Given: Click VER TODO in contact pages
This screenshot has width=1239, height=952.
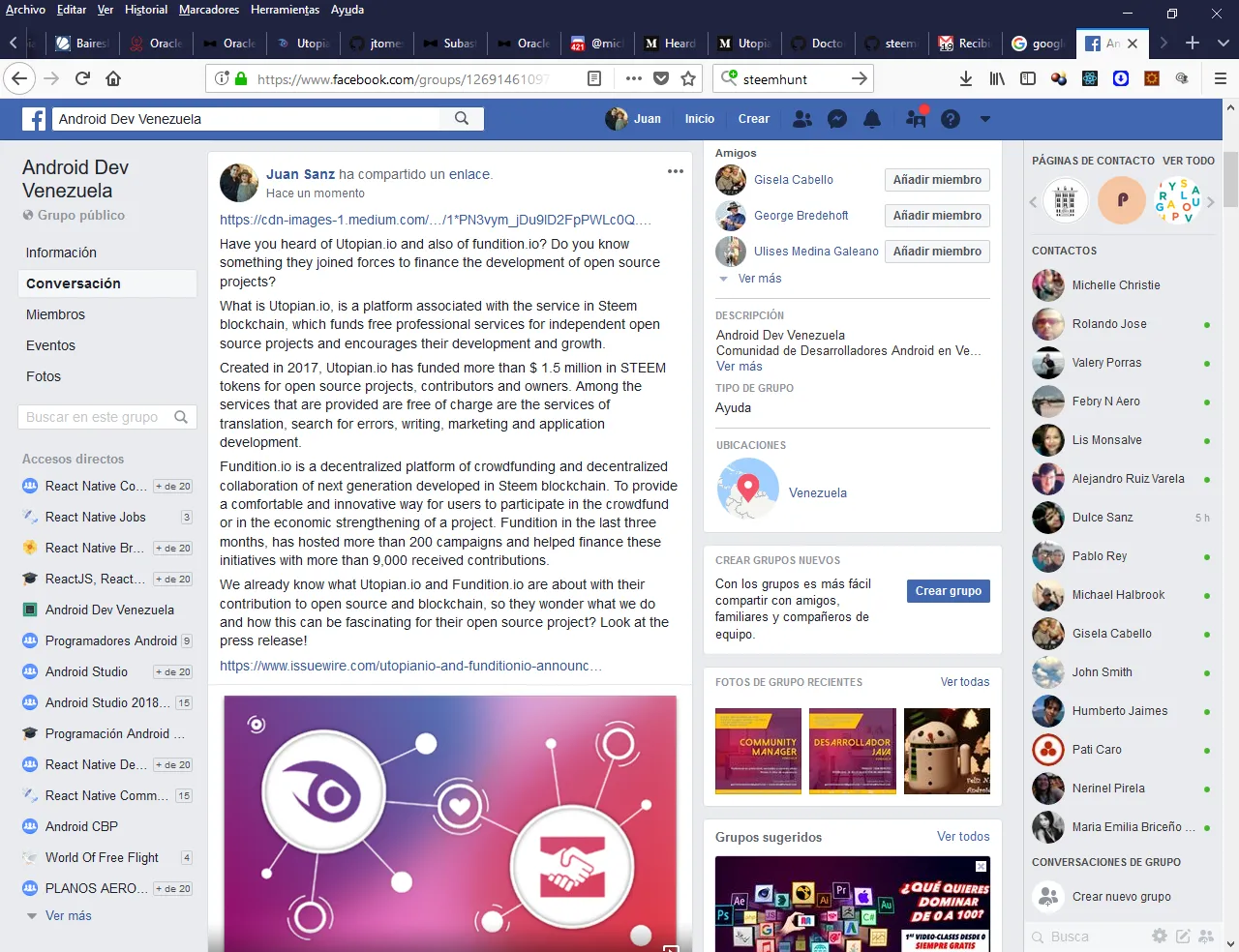Looking at the screenshot, I should coord(1189,161).
